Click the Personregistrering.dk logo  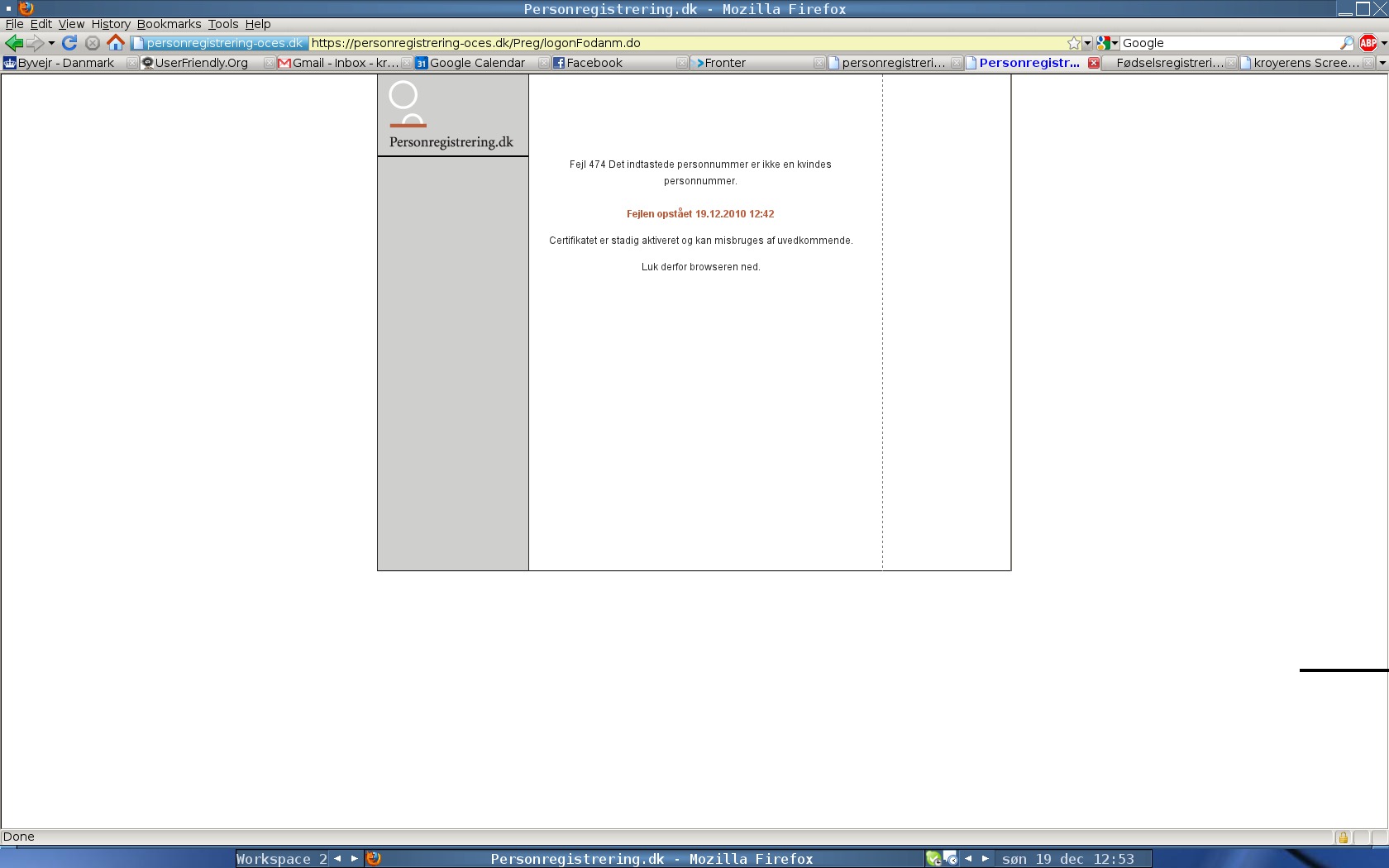tap(451, 116)
